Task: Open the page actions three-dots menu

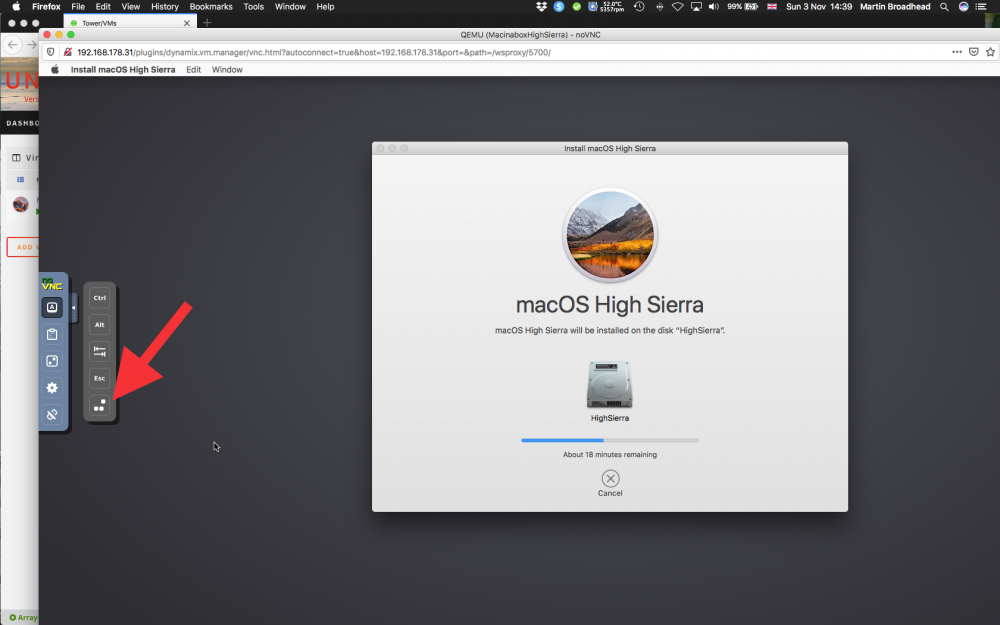Action: (957, 52)
